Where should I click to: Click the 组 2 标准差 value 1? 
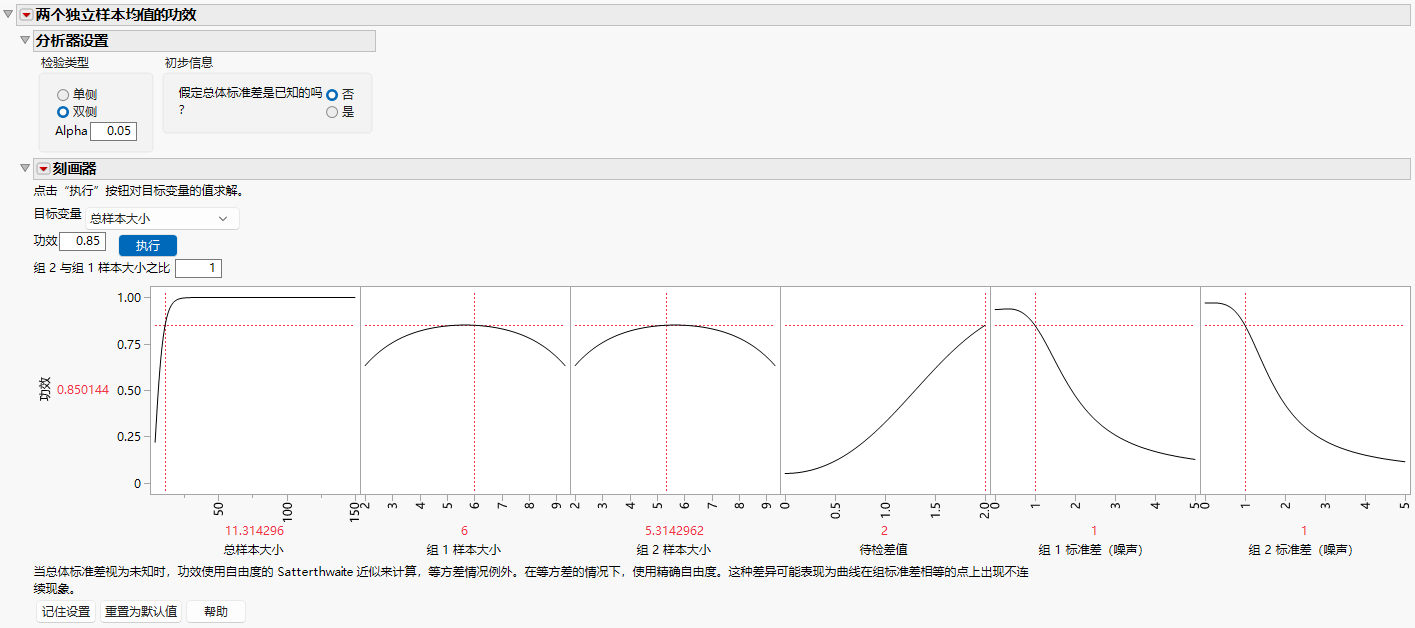(x=1304, y=531)
